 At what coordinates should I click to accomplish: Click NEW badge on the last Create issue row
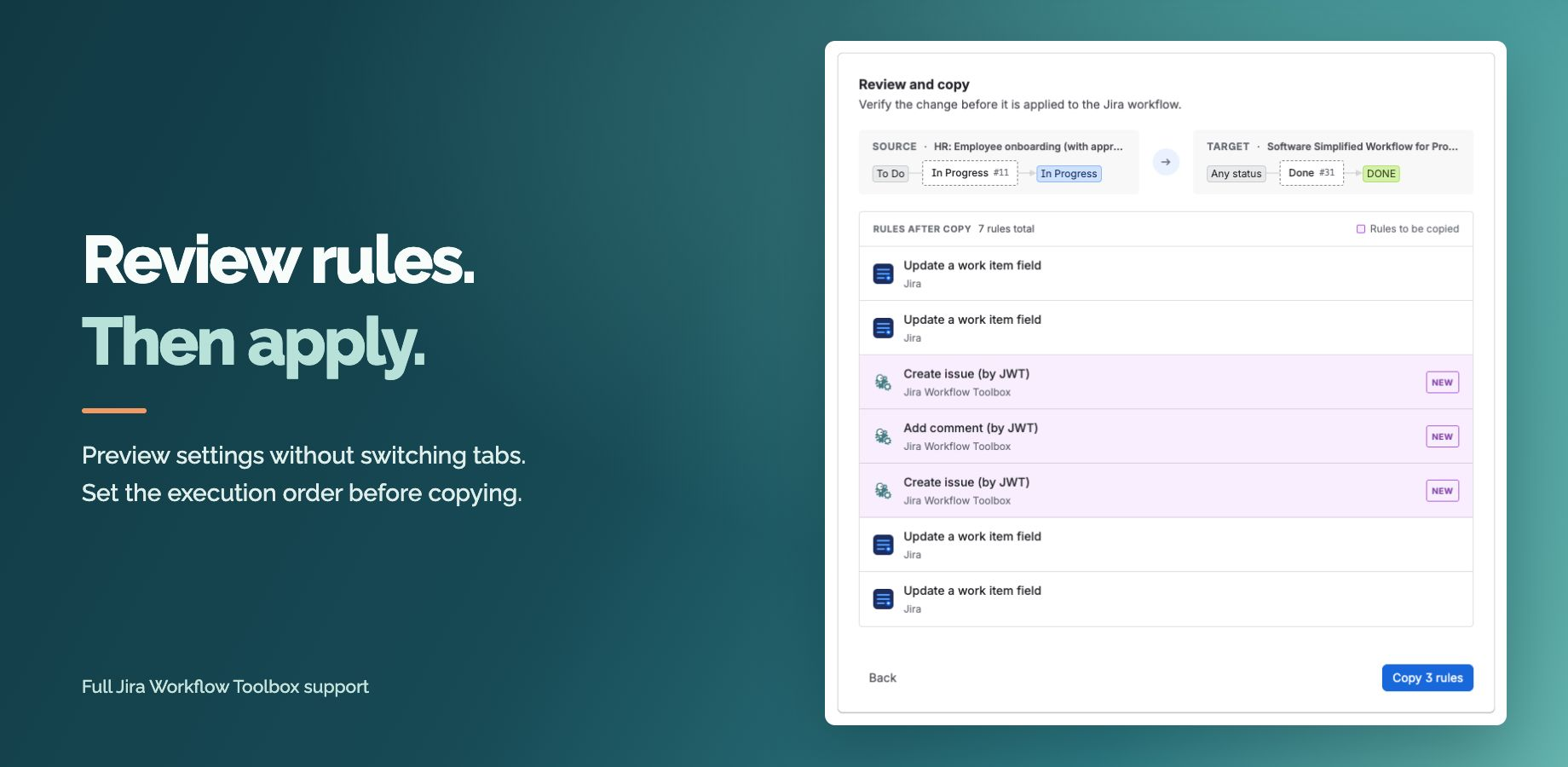(x=1442, y=490)
